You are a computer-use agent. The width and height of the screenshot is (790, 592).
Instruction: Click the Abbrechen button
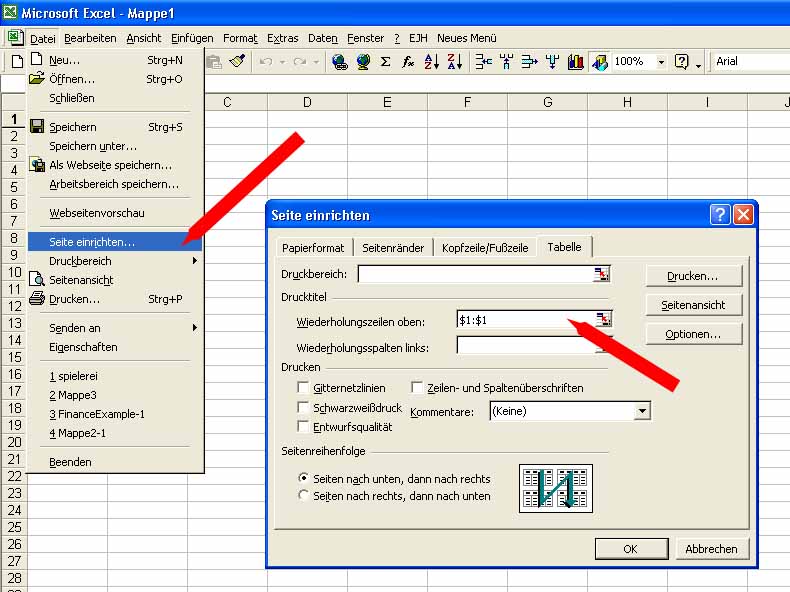coord(711,549)
